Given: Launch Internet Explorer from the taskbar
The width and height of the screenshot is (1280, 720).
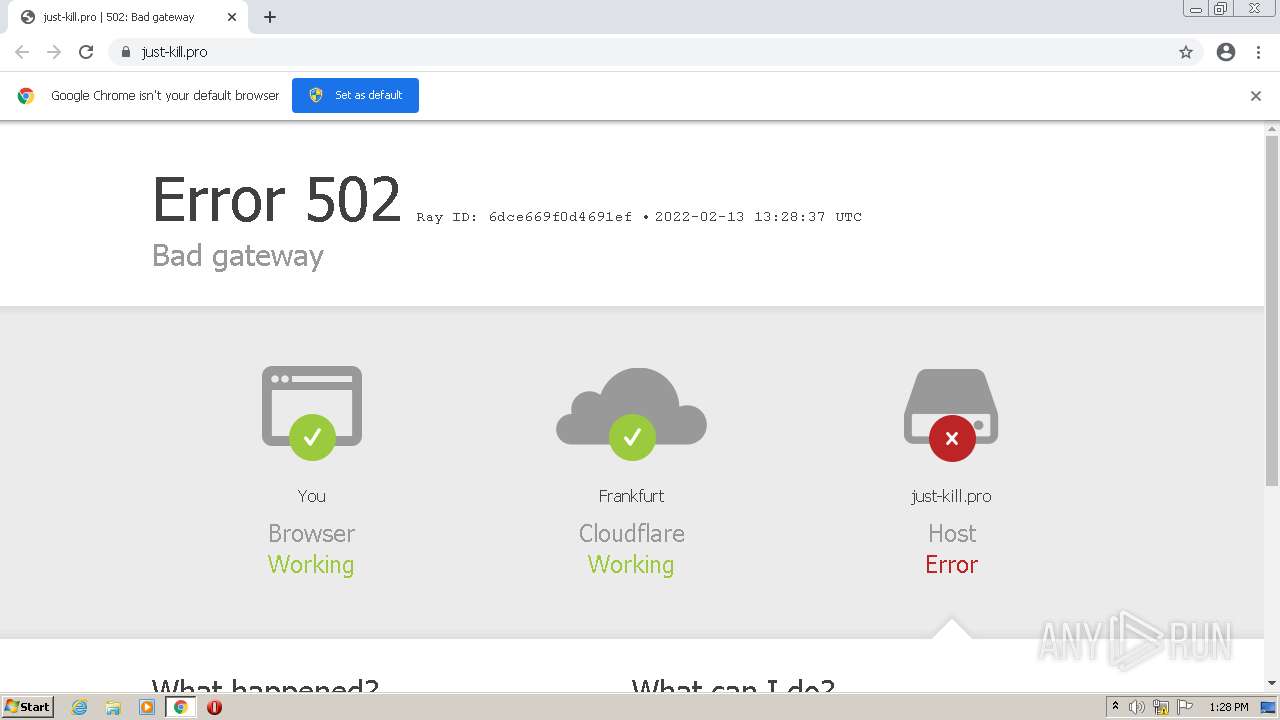Looking at the screenshot, I should [80, 707].
